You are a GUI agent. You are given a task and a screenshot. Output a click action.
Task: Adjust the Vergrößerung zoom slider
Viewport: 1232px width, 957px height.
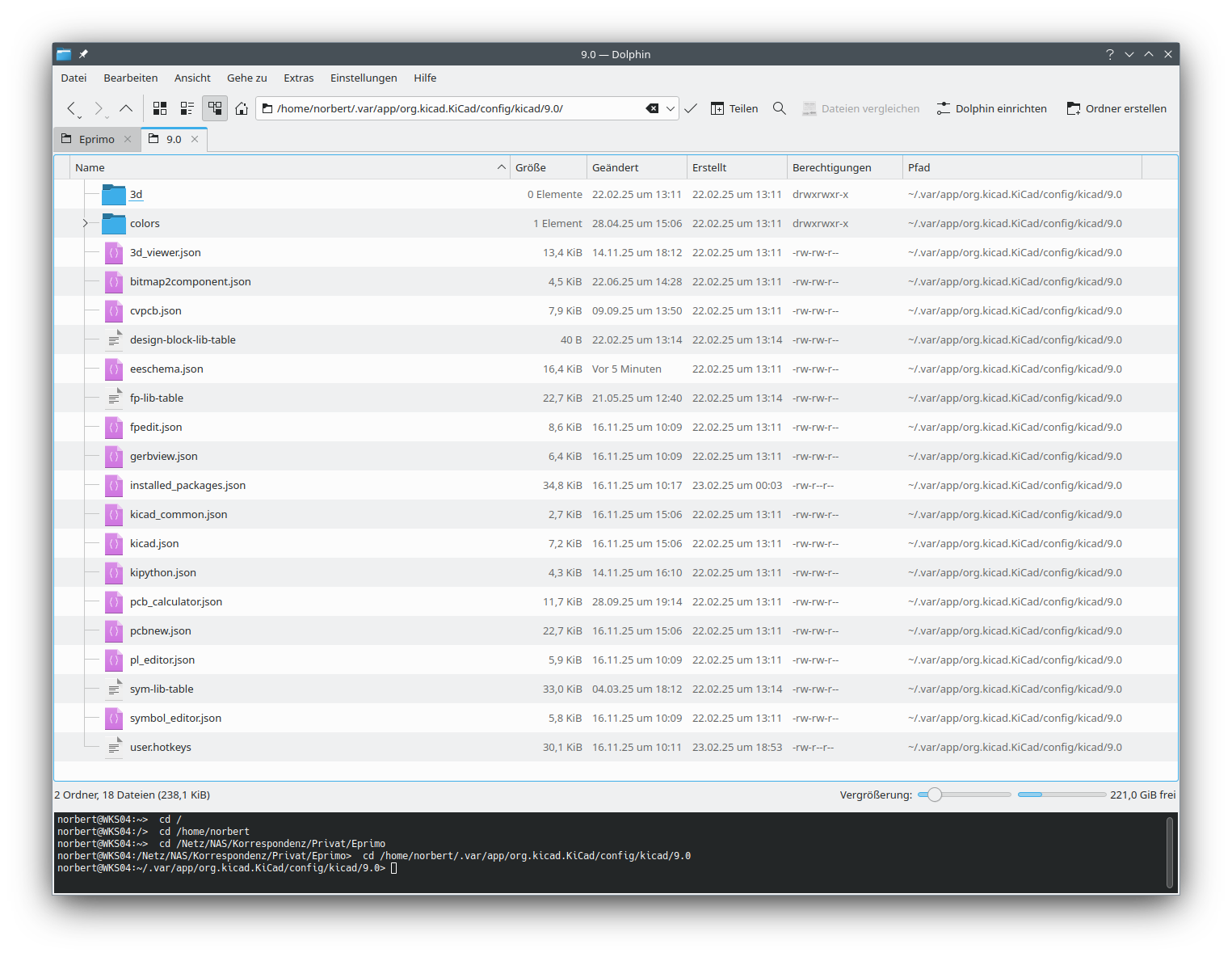935,795
